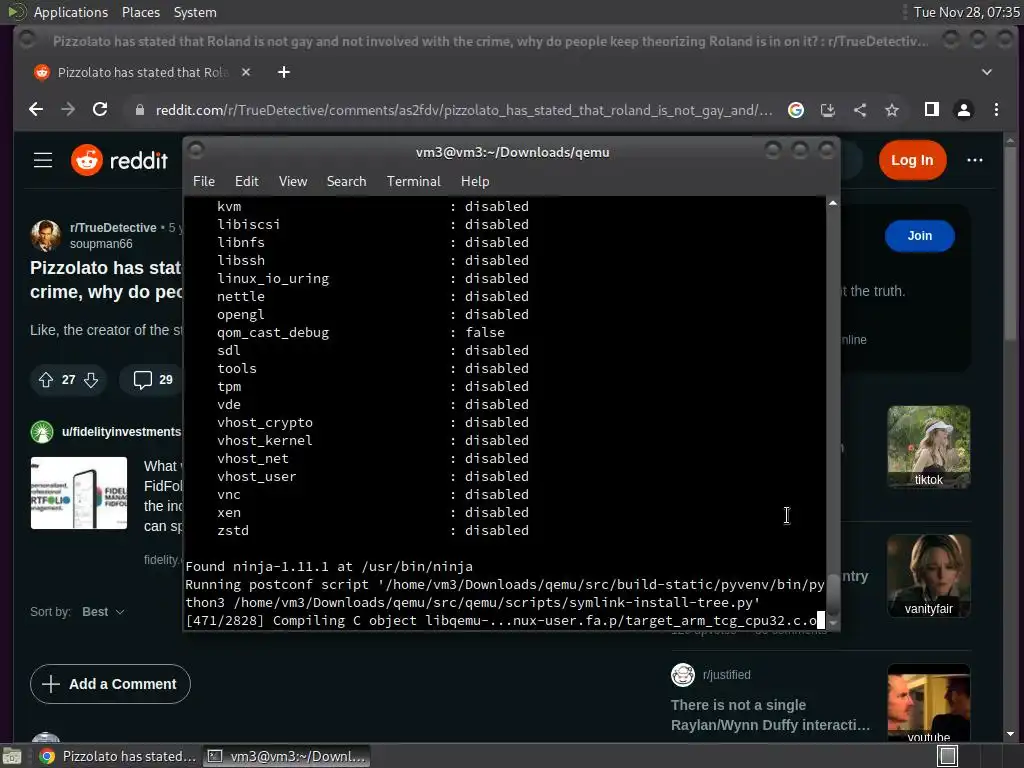Expand the Chrome tab search chevron

tap(987, 72)
